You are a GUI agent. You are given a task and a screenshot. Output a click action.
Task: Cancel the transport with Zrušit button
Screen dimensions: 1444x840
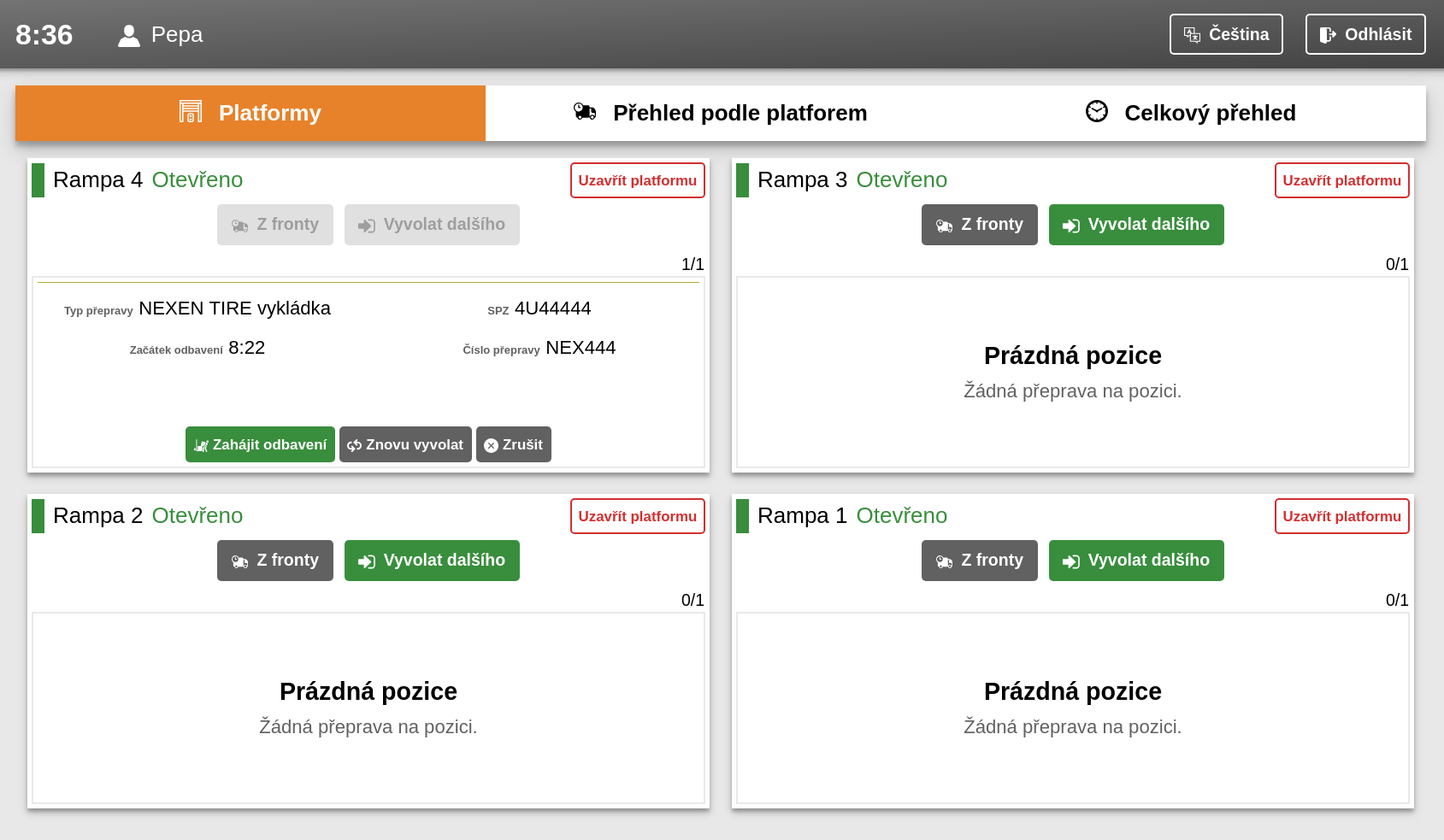pyautogui.click(x=514, y=444)
